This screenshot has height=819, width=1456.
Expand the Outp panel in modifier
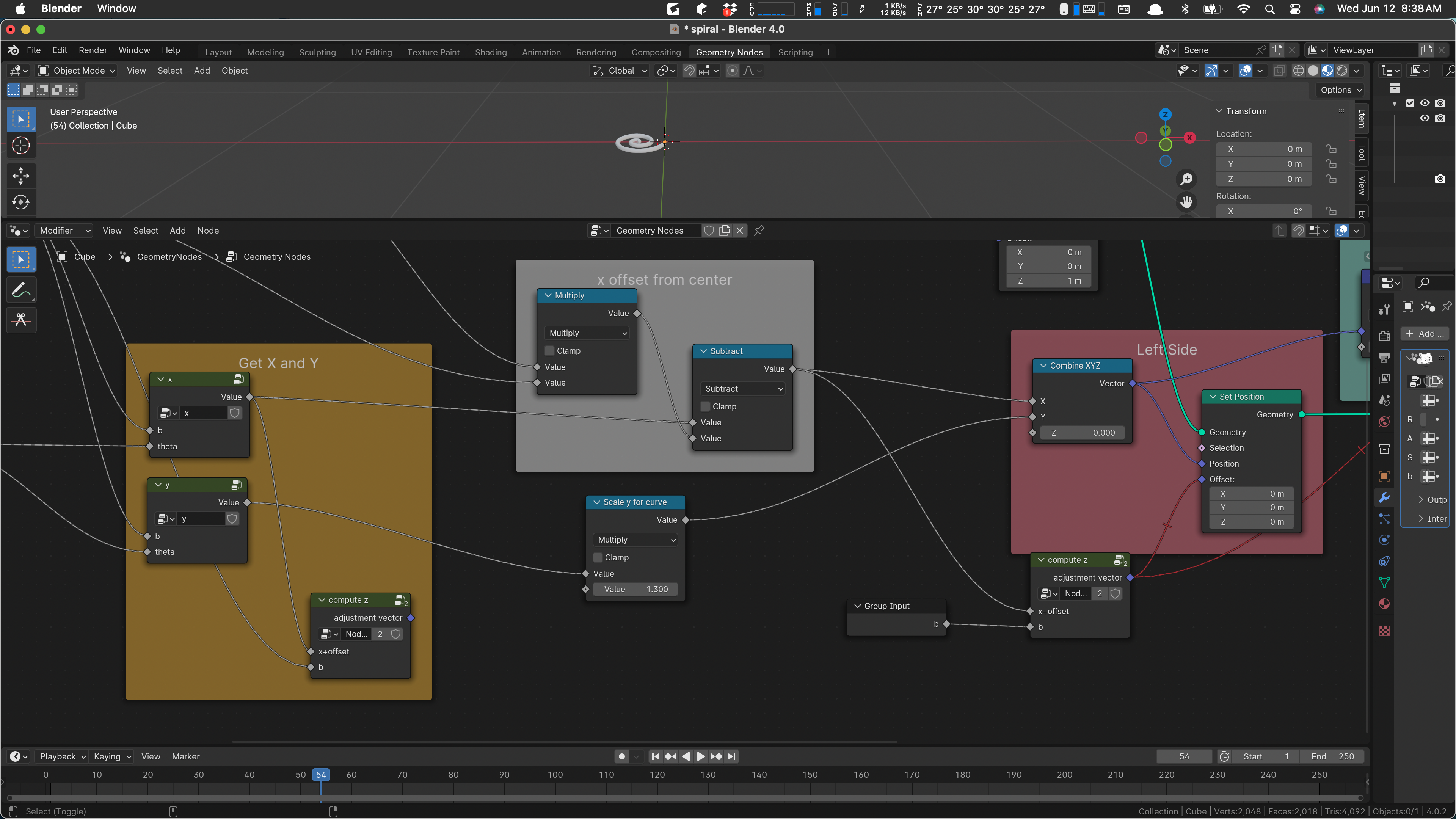(1433, 500)
